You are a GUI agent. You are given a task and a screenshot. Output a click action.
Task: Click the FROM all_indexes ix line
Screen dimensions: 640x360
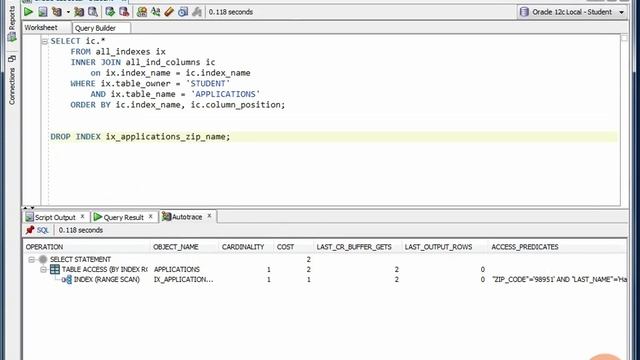118,52
